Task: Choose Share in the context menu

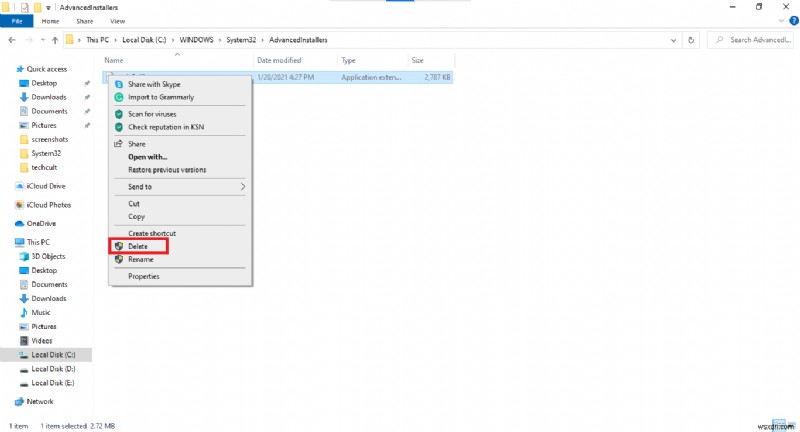Action: pos(180,144)
